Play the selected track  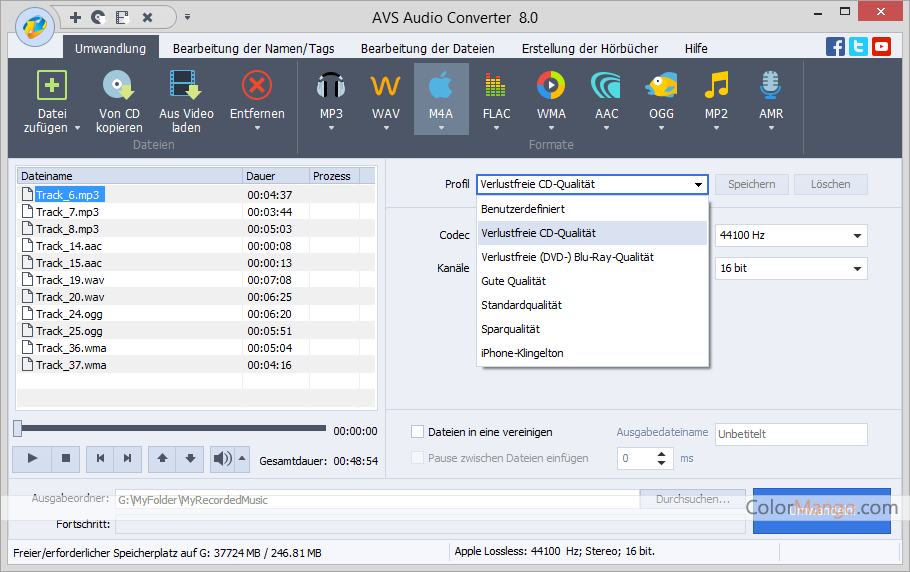[x=32, y=458]
